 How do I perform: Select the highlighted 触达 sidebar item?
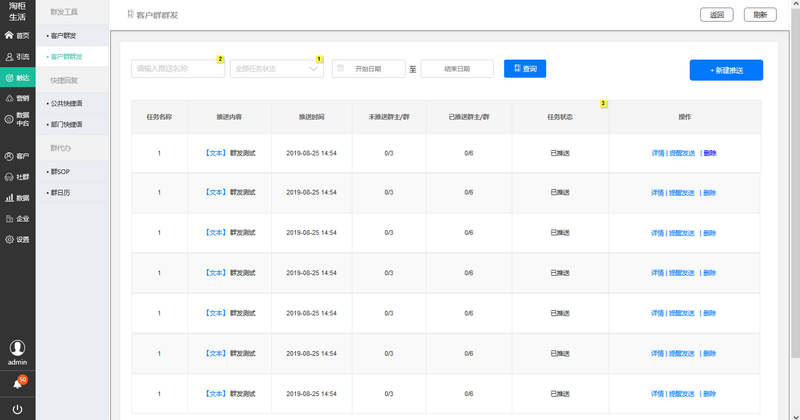coord(17,78)
